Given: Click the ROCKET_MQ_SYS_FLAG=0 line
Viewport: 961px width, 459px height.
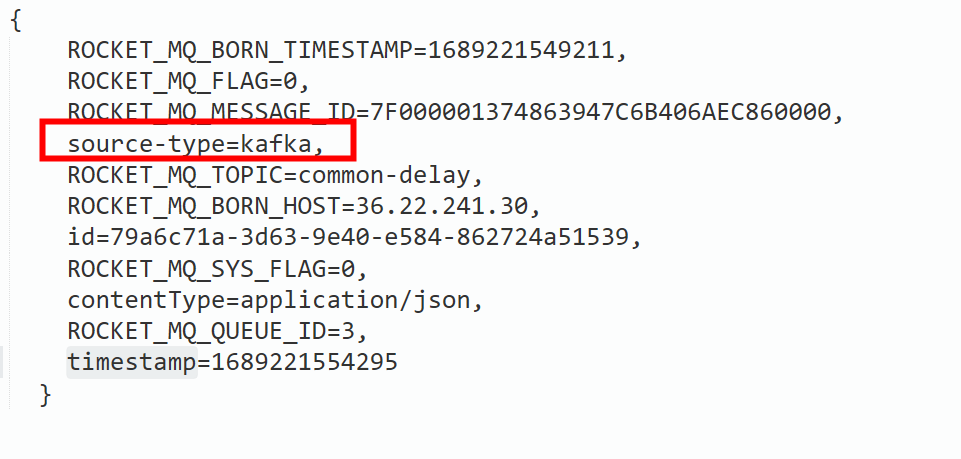Looking at the screenshot, I should tap(218, 268).
